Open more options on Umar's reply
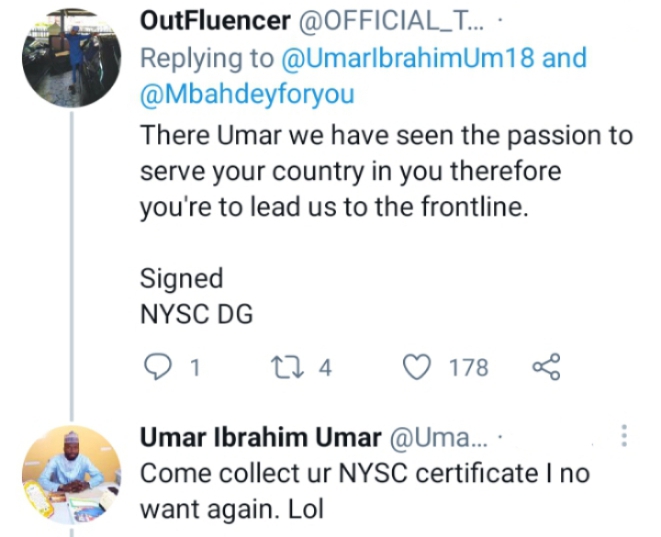The image size is (661, 537). [625, 437]
